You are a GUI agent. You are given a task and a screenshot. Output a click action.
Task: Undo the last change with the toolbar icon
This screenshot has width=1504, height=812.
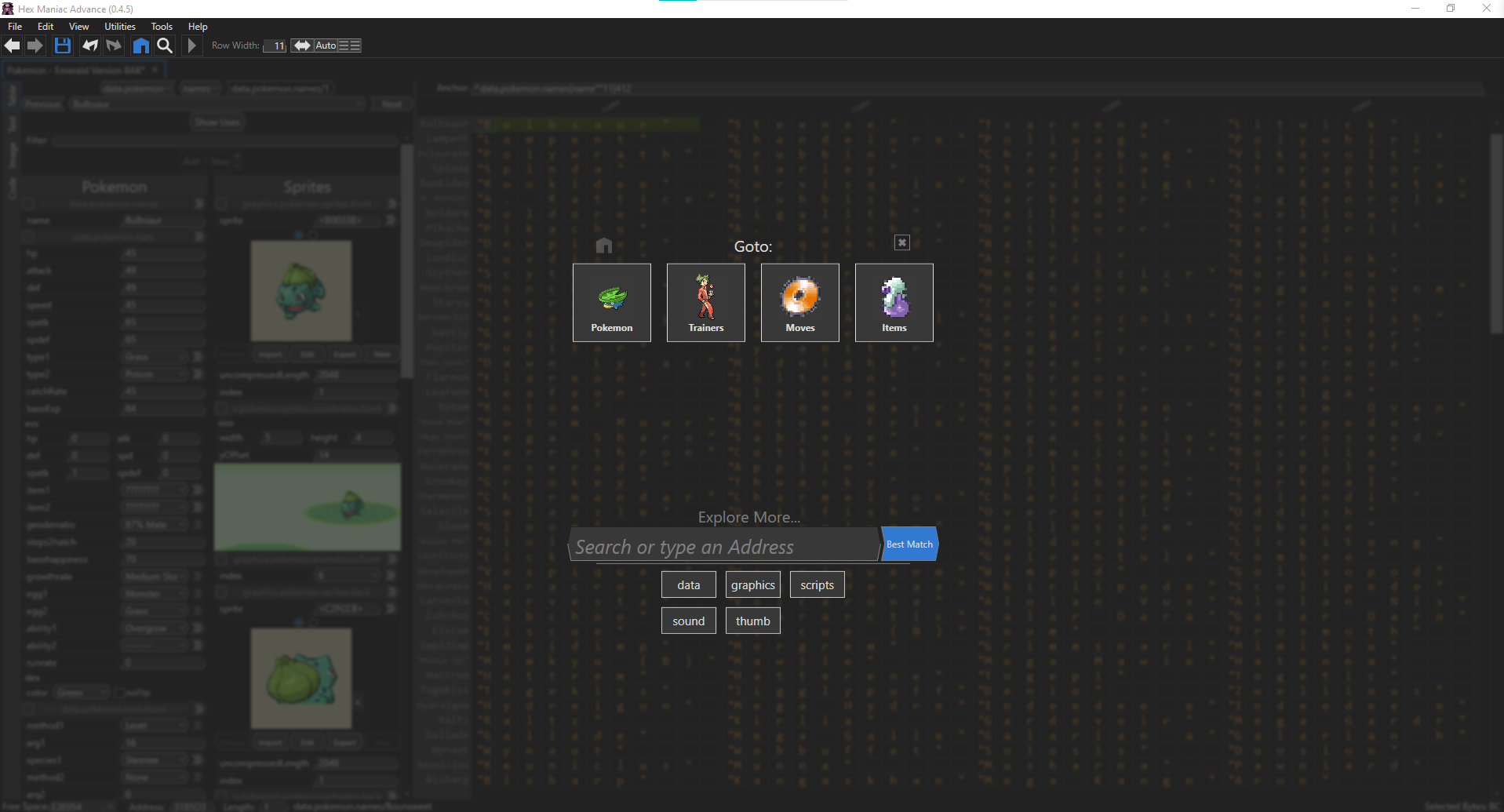coord(90,46)
